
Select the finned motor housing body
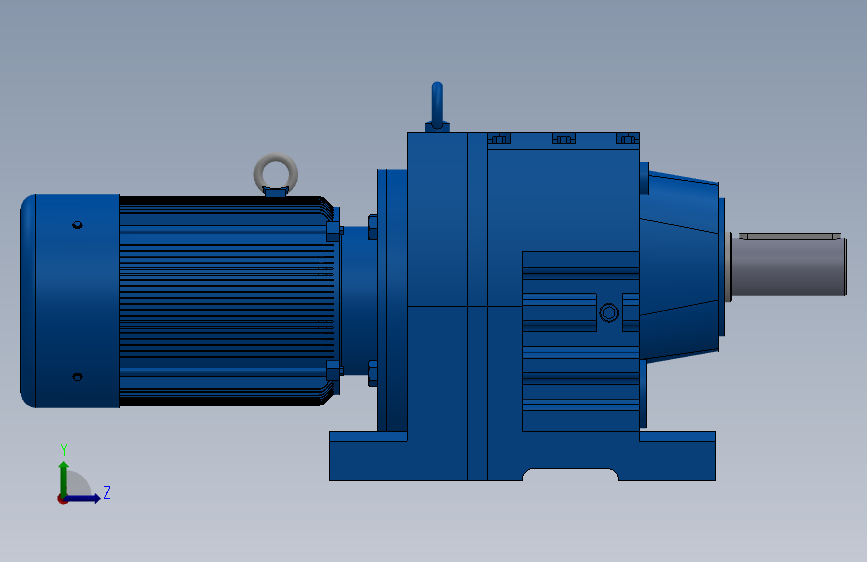pyautogui.click(x=227, y=301)
